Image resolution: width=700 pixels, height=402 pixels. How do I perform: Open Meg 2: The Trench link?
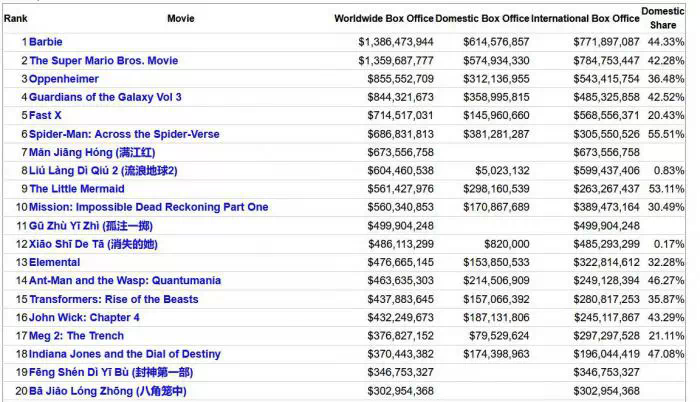pos(76,336)
